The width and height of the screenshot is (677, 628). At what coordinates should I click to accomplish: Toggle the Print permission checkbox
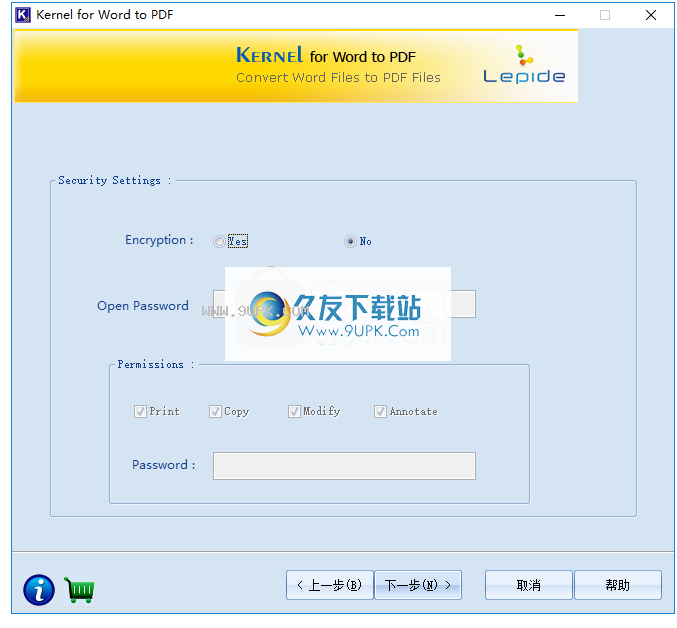click(x=140, y=411)
